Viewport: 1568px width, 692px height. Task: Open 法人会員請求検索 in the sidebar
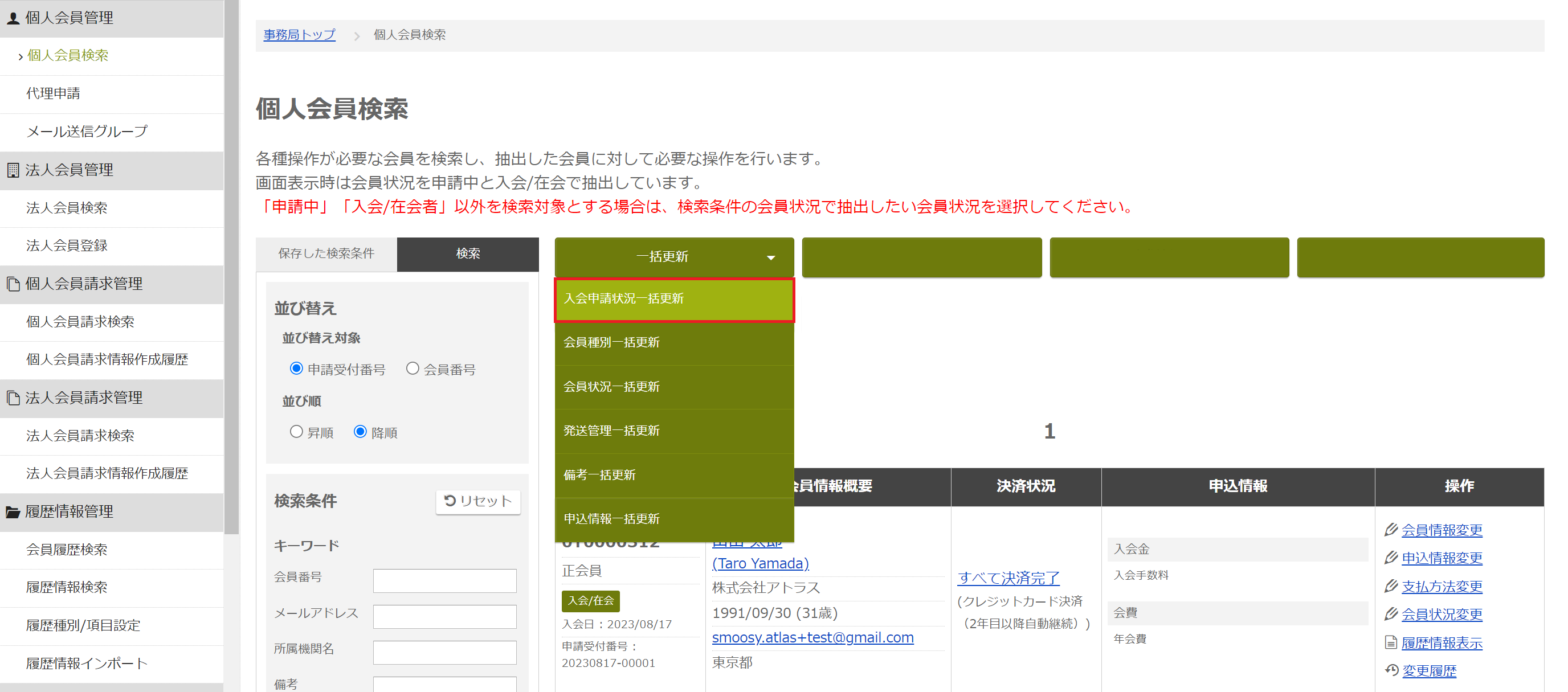coord(80,436)
